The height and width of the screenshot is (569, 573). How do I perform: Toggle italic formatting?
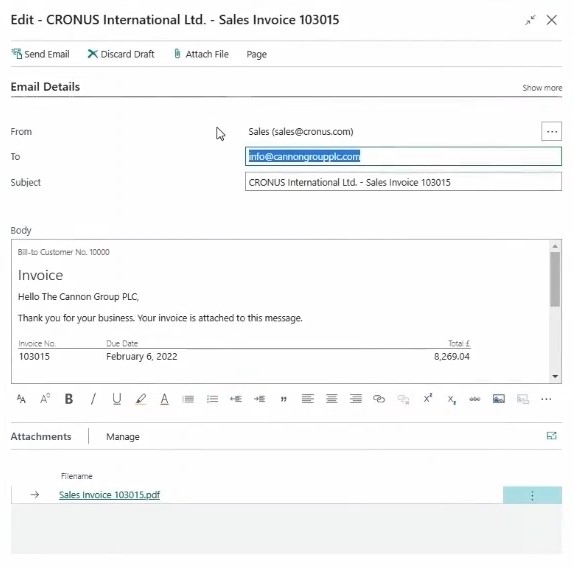coord(93,399)
